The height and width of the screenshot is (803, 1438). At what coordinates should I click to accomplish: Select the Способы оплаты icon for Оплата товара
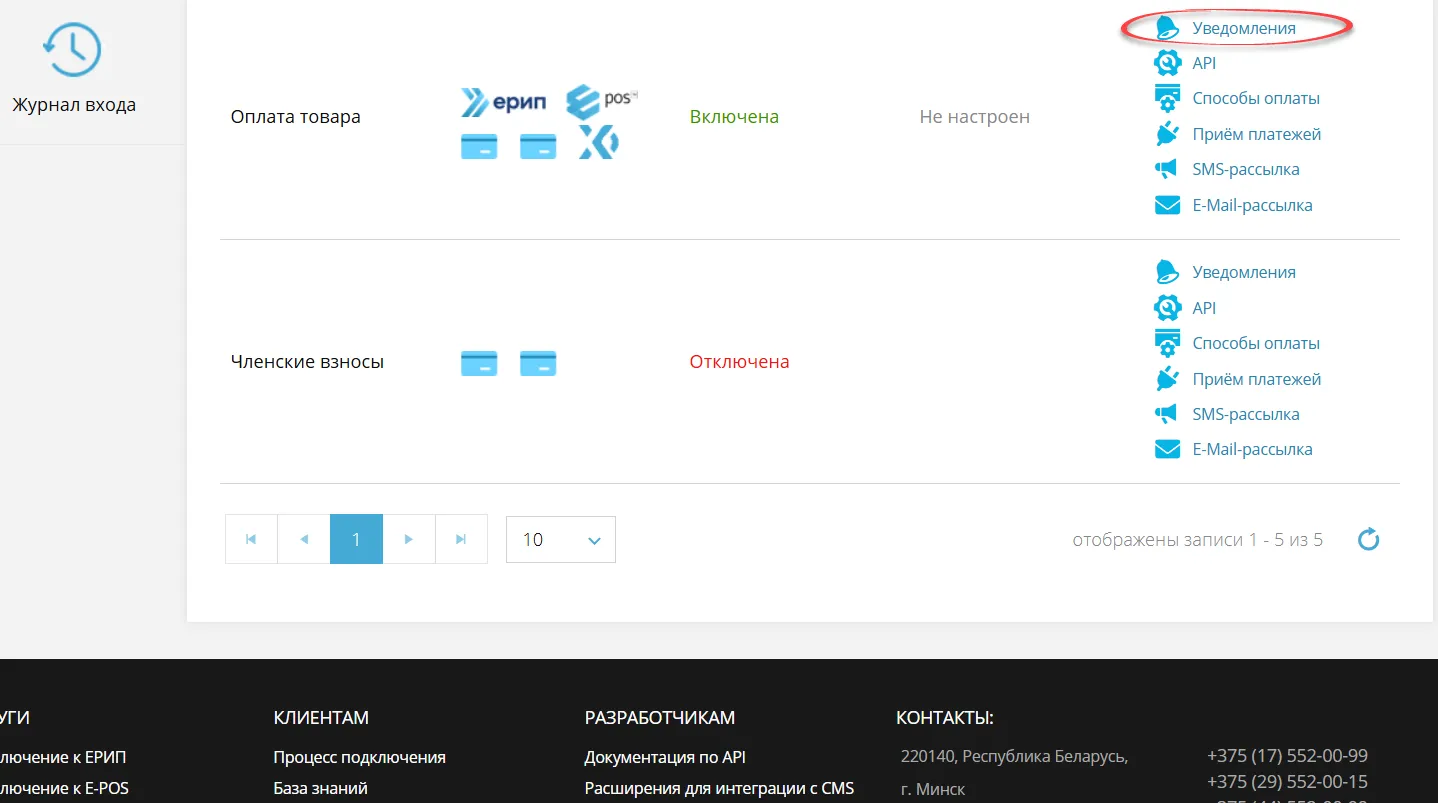click(1167, 97)
